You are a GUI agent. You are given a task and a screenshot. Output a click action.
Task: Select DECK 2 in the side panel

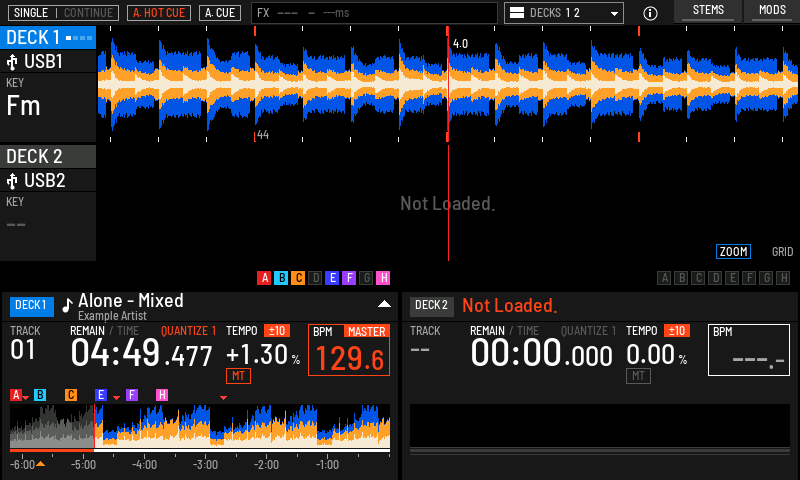pos(48,157)
